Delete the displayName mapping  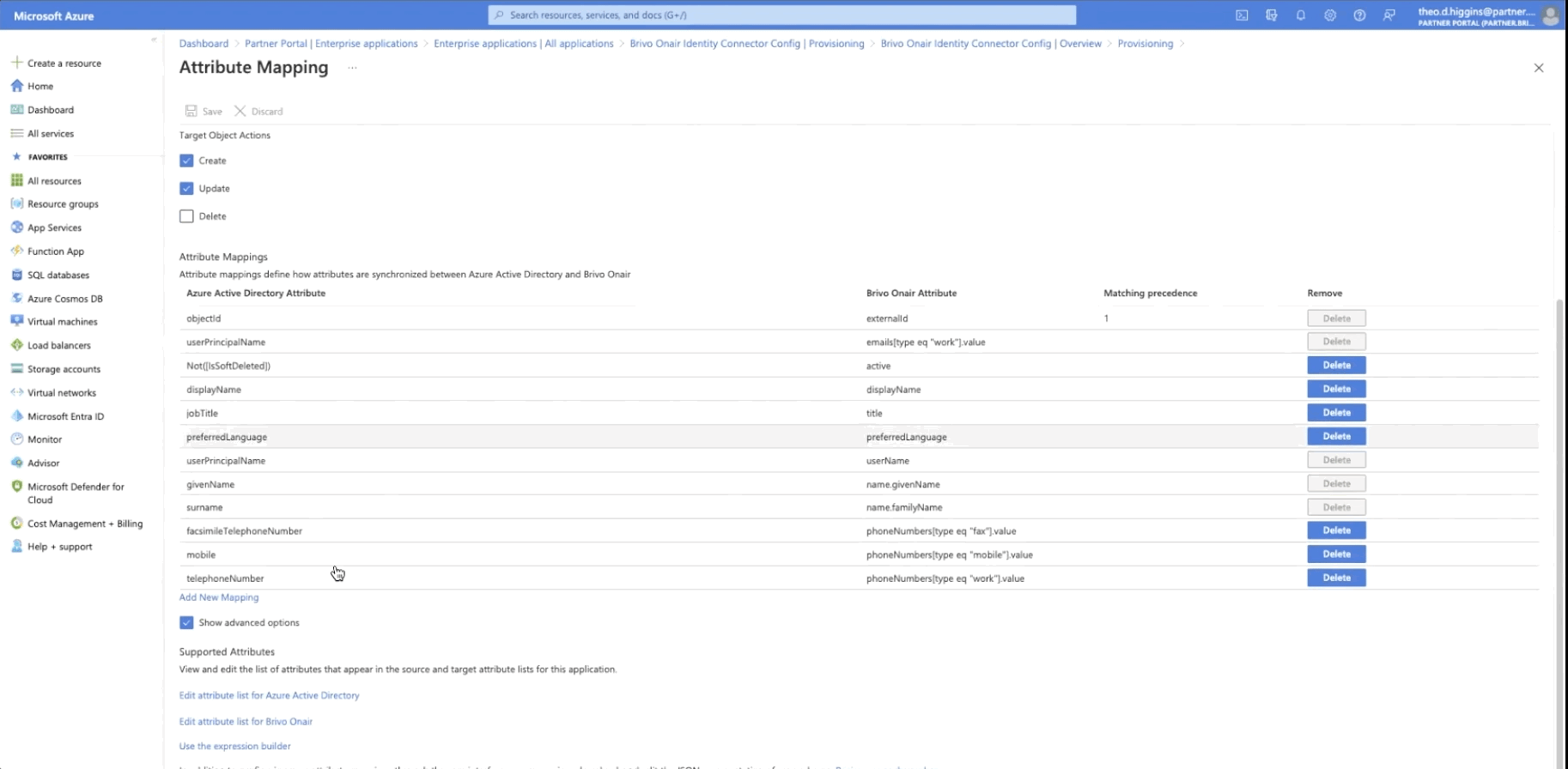[1336, 389]
